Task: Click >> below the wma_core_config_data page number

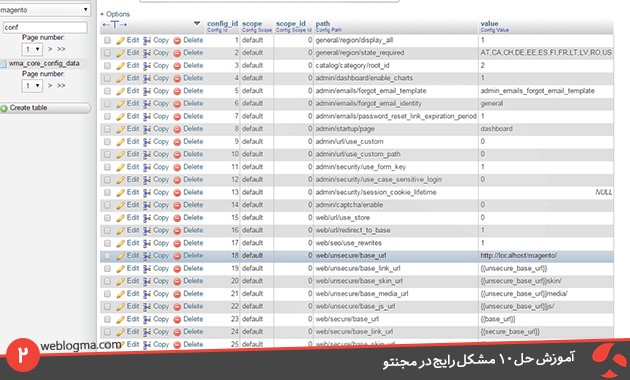Action: [x=61, y=86]
